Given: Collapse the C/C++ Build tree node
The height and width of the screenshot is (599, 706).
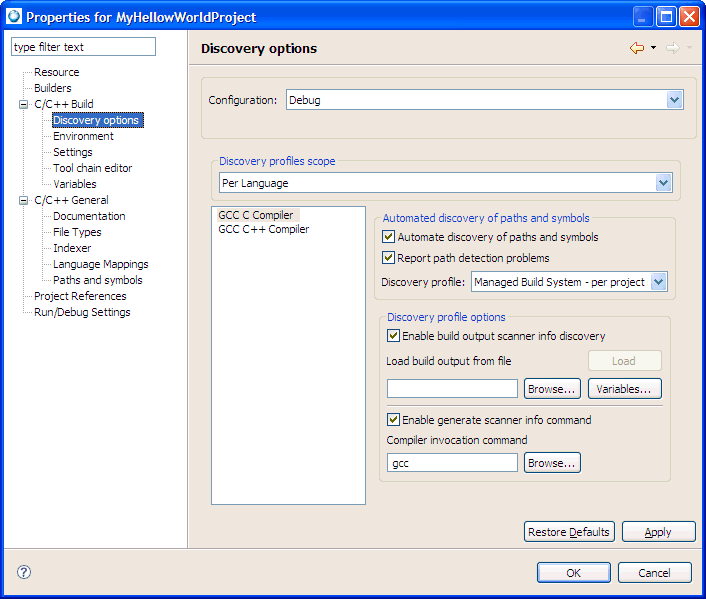Looking at the screenshot, I should click(24, 104).
